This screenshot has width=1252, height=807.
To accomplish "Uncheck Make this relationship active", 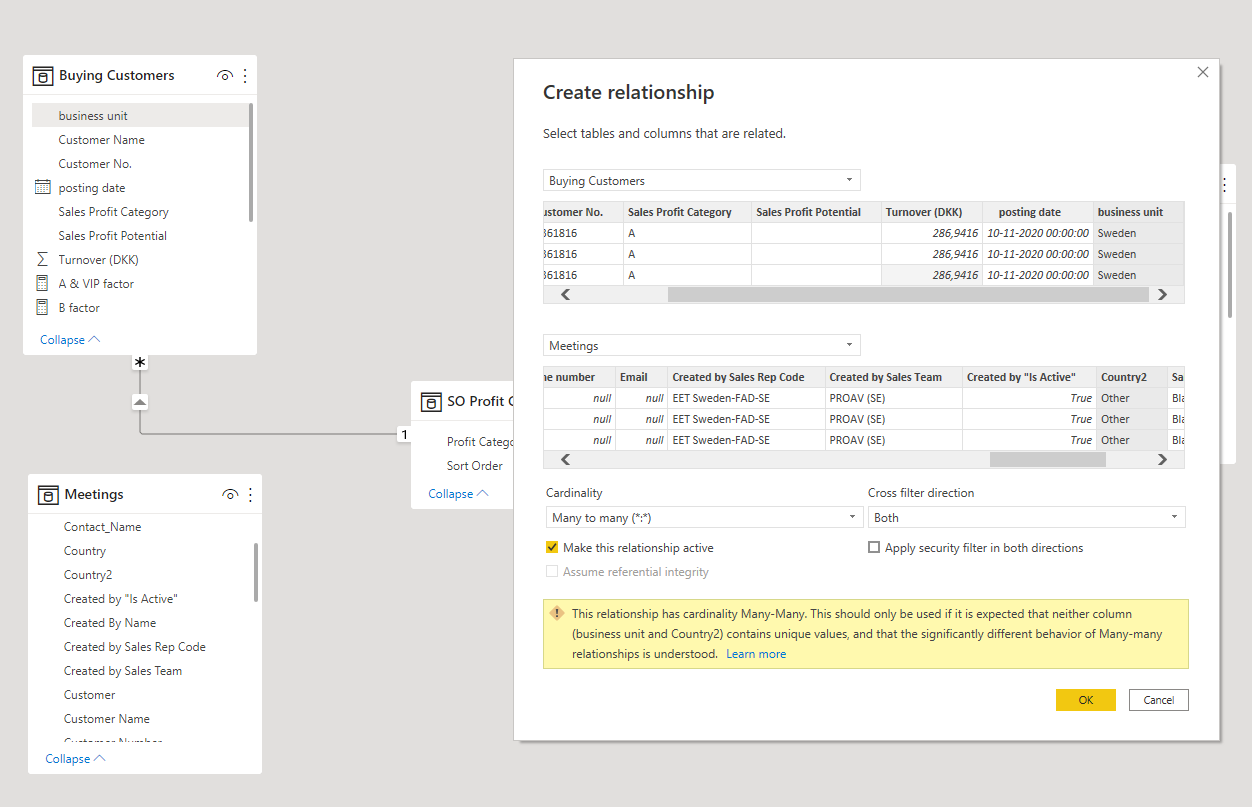I will click(552, 548).
